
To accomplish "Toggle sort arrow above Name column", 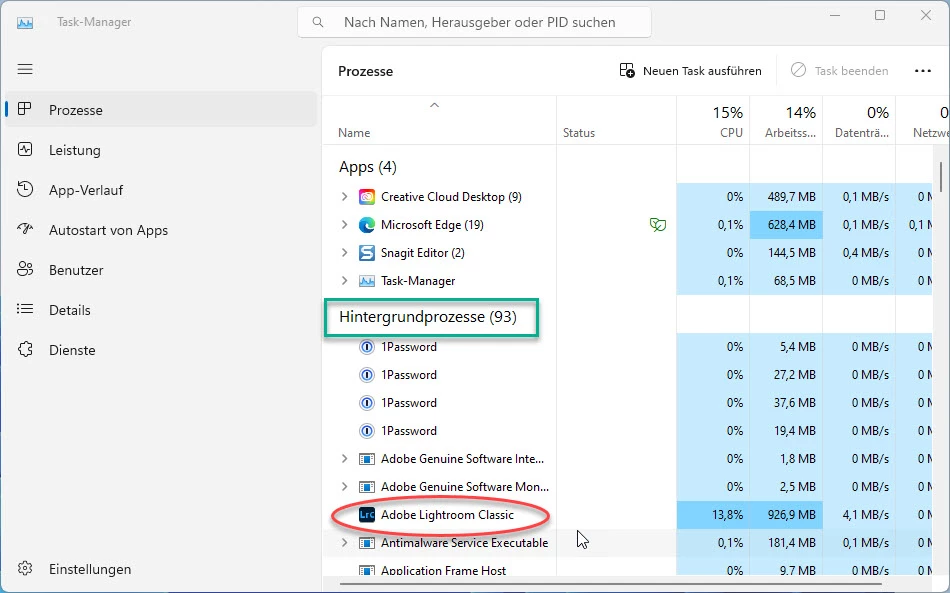I will point(434,105).
